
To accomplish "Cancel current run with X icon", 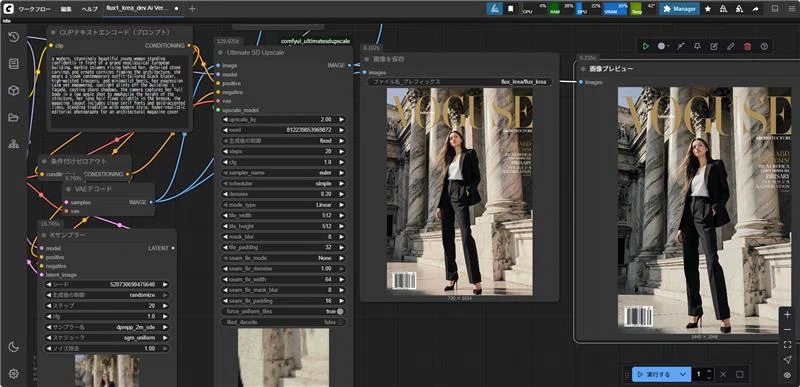I will [x=723, y=374].
